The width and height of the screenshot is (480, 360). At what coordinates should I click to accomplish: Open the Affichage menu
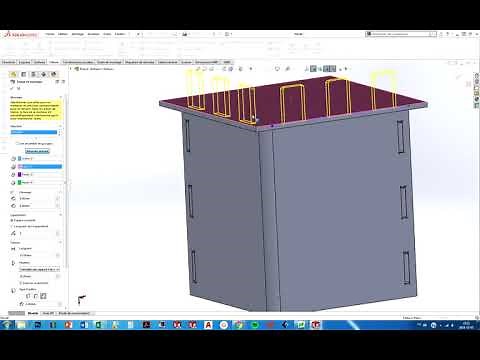[78, 34]
